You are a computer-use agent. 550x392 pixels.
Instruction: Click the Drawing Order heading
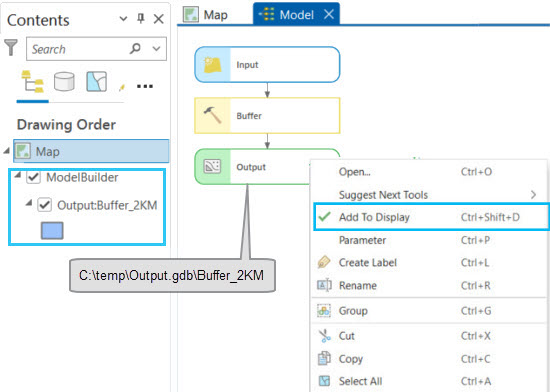[66, 125]
